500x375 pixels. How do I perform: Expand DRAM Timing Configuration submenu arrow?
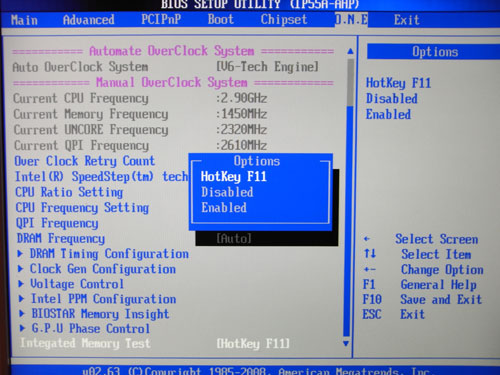point(20,254)
